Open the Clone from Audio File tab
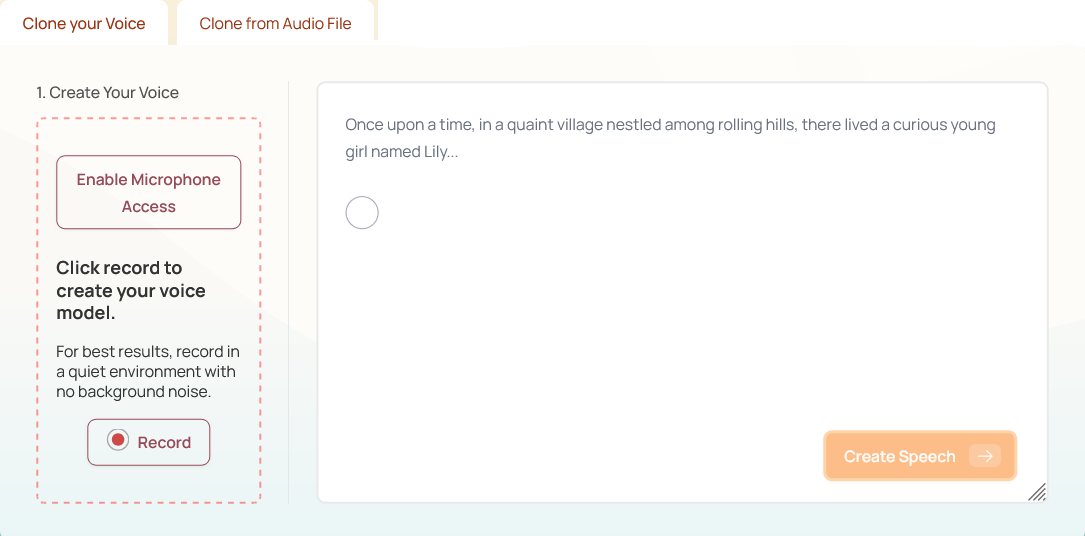 (275, 24)
